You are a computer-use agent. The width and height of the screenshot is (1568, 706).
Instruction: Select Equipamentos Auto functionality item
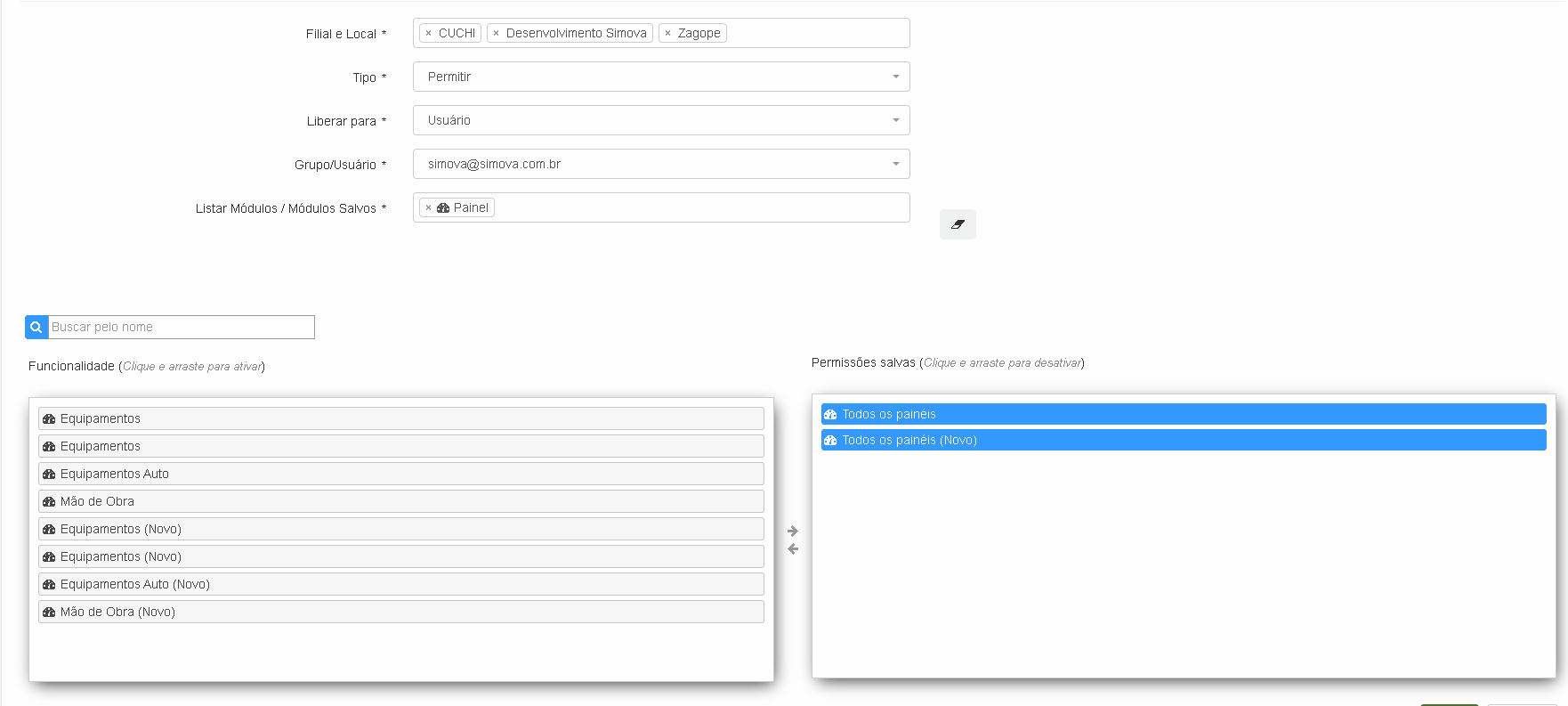[x=400, y=474]
